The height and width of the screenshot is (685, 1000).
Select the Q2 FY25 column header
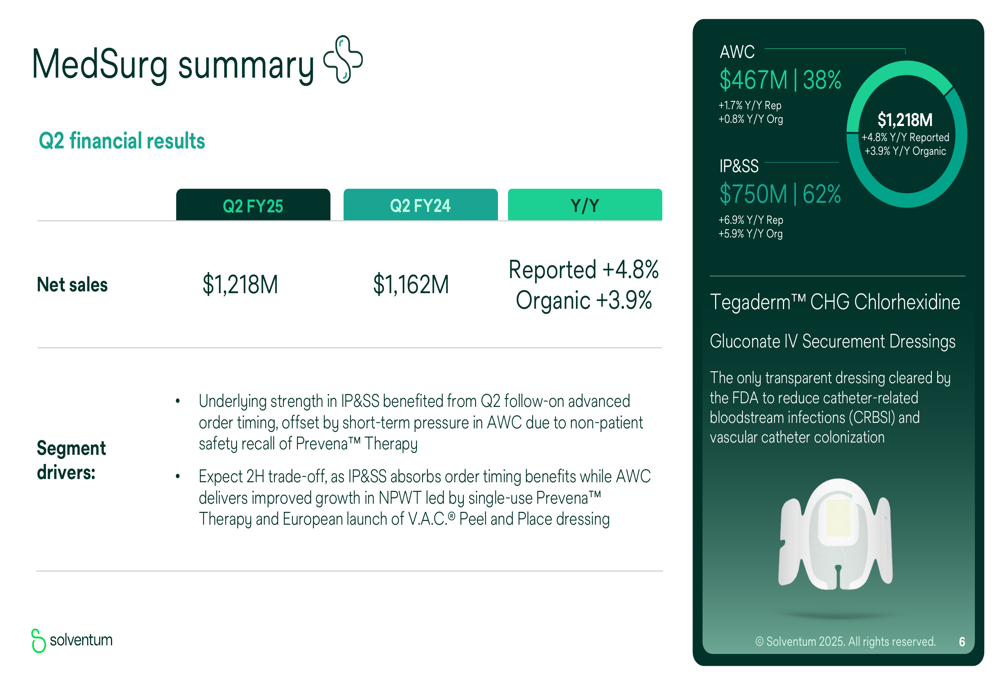[x=253, y=205]
